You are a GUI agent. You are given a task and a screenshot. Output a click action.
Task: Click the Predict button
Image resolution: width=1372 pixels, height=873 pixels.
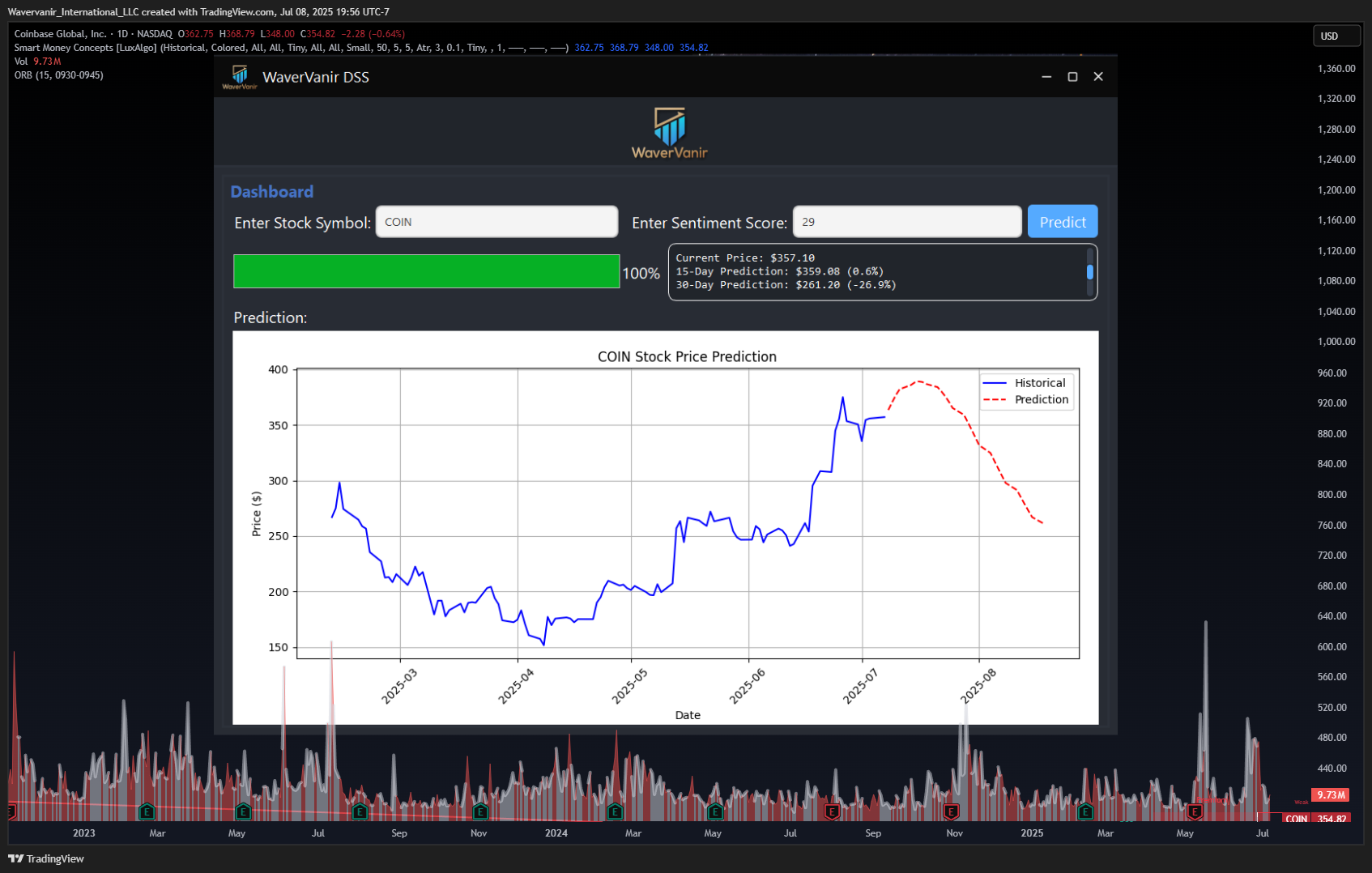1063,222
